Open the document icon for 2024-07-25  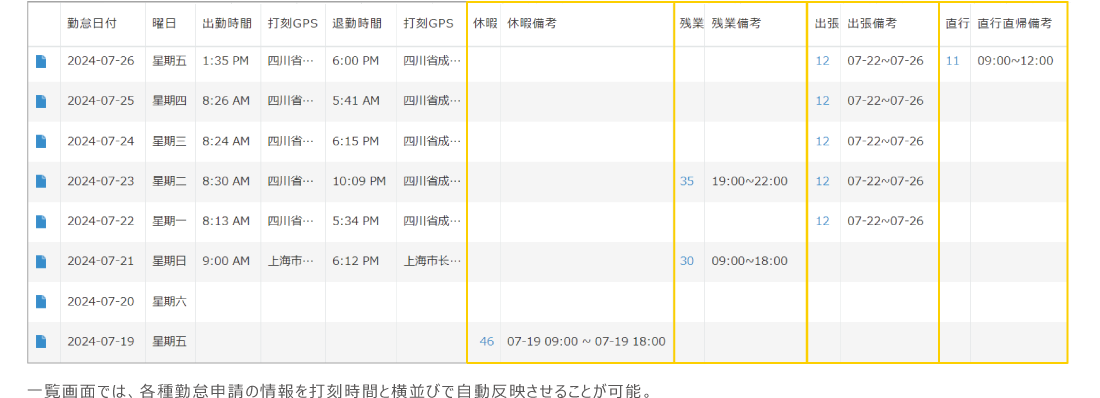[x=41, y=101]
